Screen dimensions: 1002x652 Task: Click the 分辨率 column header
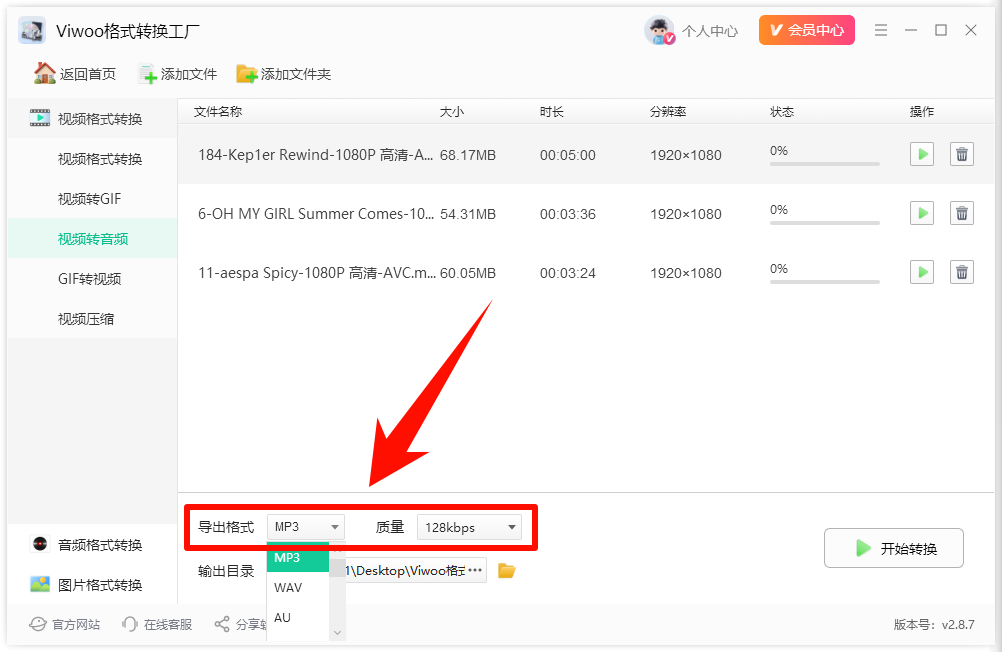click(x=668, y=112)
